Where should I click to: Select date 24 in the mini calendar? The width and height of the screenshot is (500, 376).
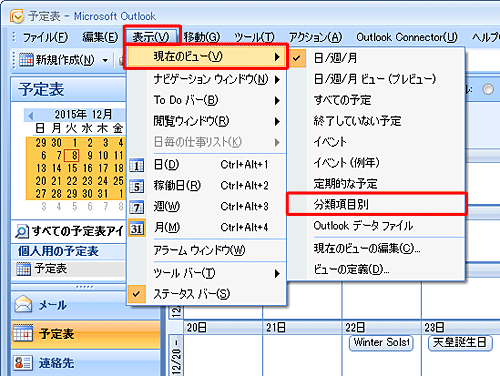[x=103, y=181]
